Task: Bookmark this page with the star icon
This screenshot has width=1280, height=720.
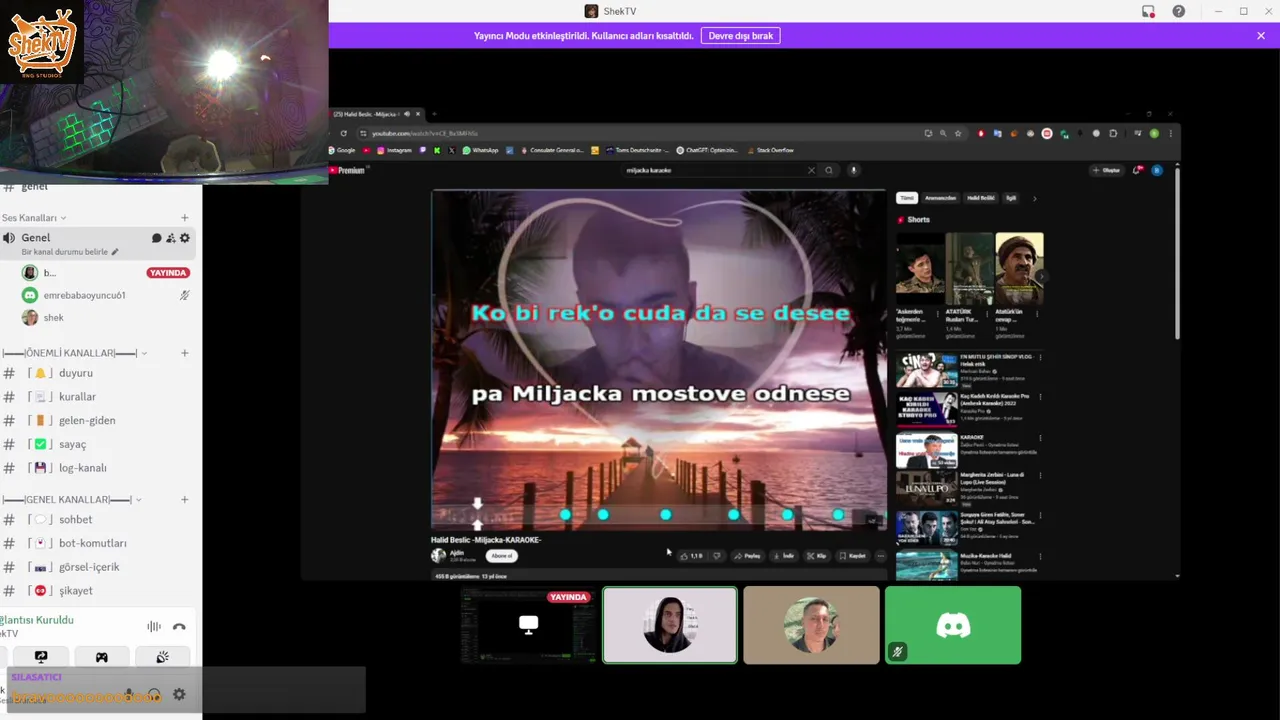Action: [958, 133]
